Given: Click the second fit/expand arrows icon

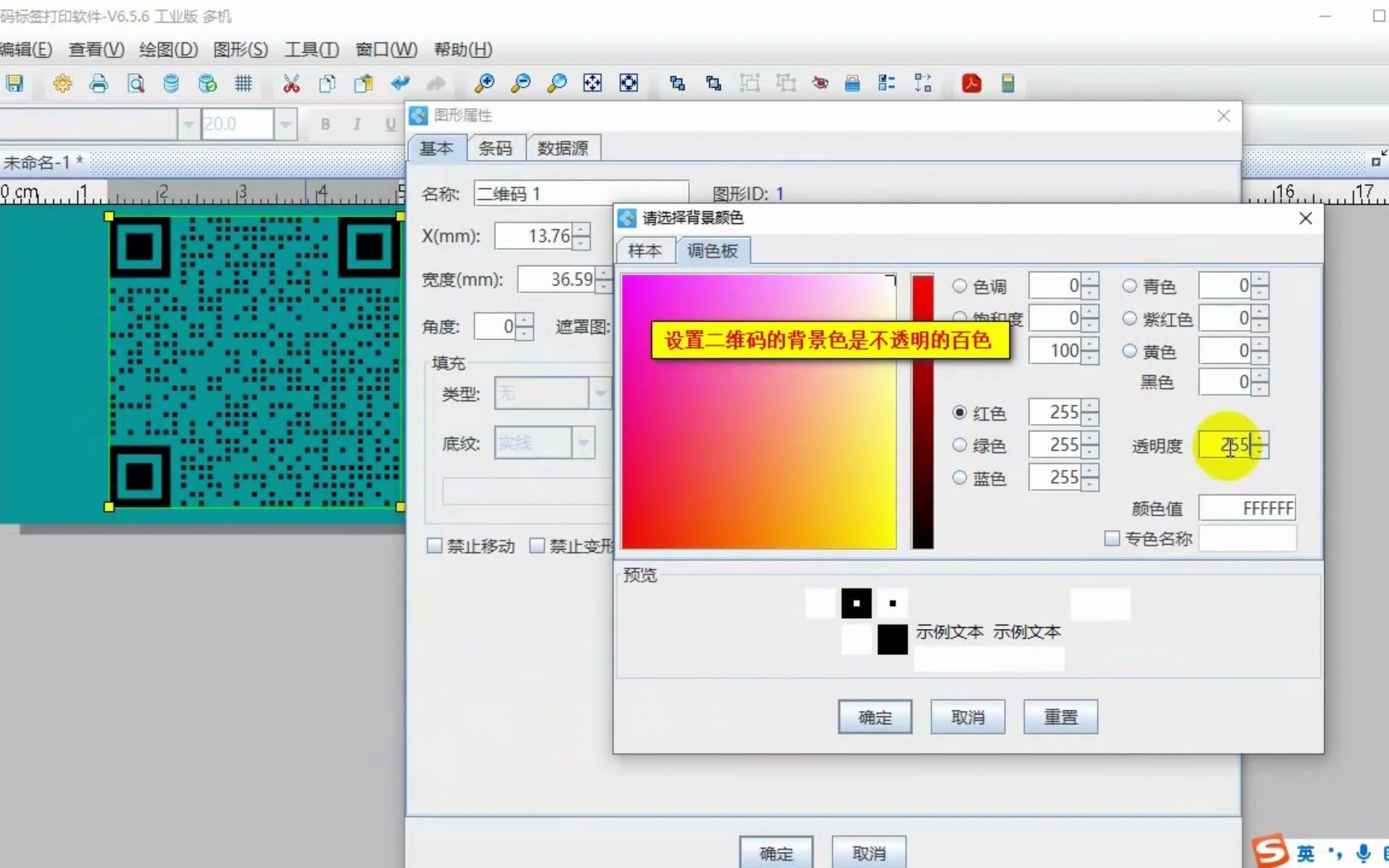Looking at the screenshot, I should [629, 83].
